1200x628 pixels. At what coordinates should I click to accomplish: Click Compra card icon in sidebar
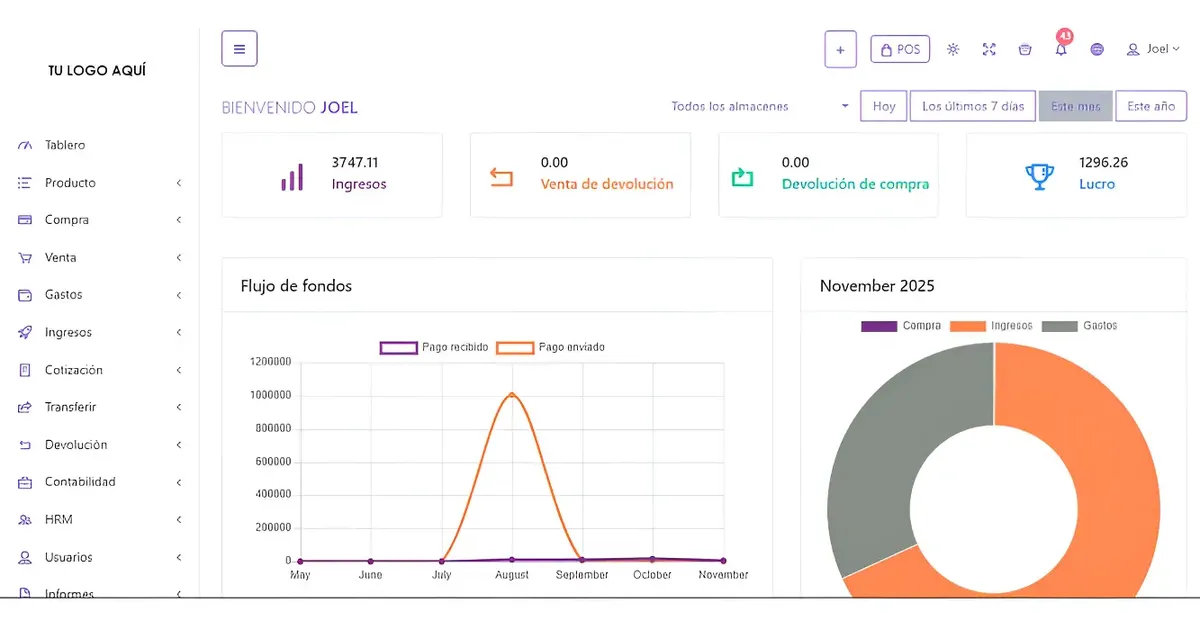coord(25,220)
